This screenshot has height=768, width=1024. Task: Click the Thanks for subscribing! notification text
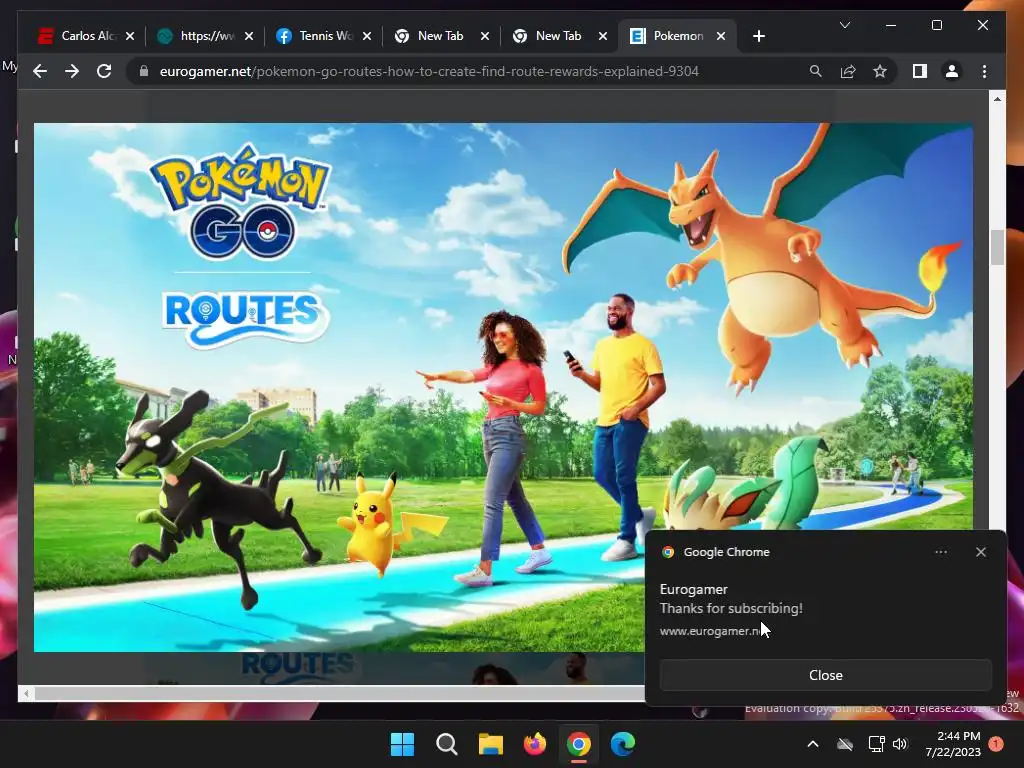click(x=731, y=608)
